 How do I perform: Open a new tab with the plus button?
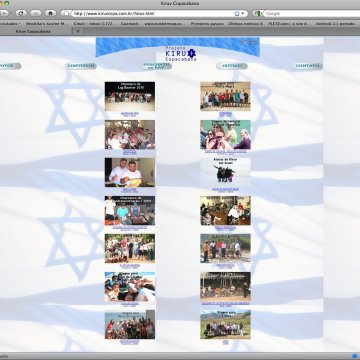point(78,31)
